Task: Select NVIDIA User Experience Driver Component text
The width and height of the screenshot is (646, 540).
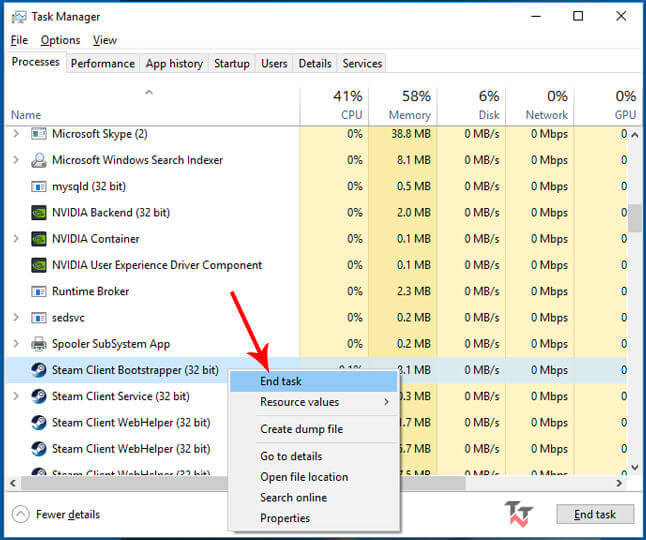Action: pyautogui.click(x=157, y=265)
